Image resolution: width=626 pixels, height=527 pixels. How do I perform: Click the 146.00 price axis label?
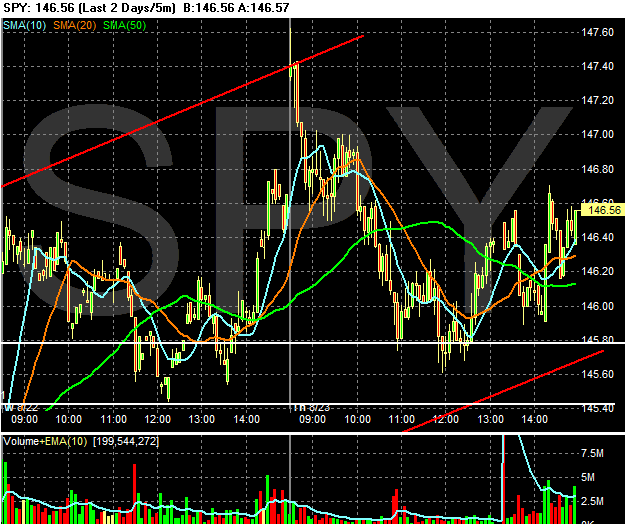(x=598, y=306)
